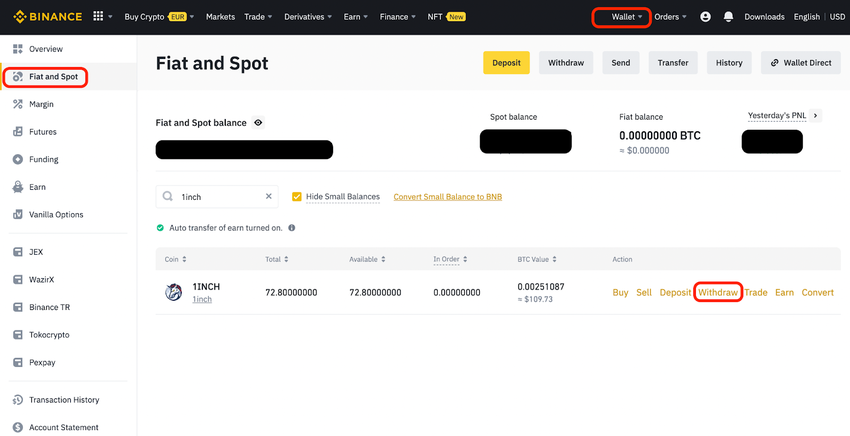Clear the 1inch search field
The width and height of the screenshot is (850, 436).
pyautogui.click(x=268, y=197)
